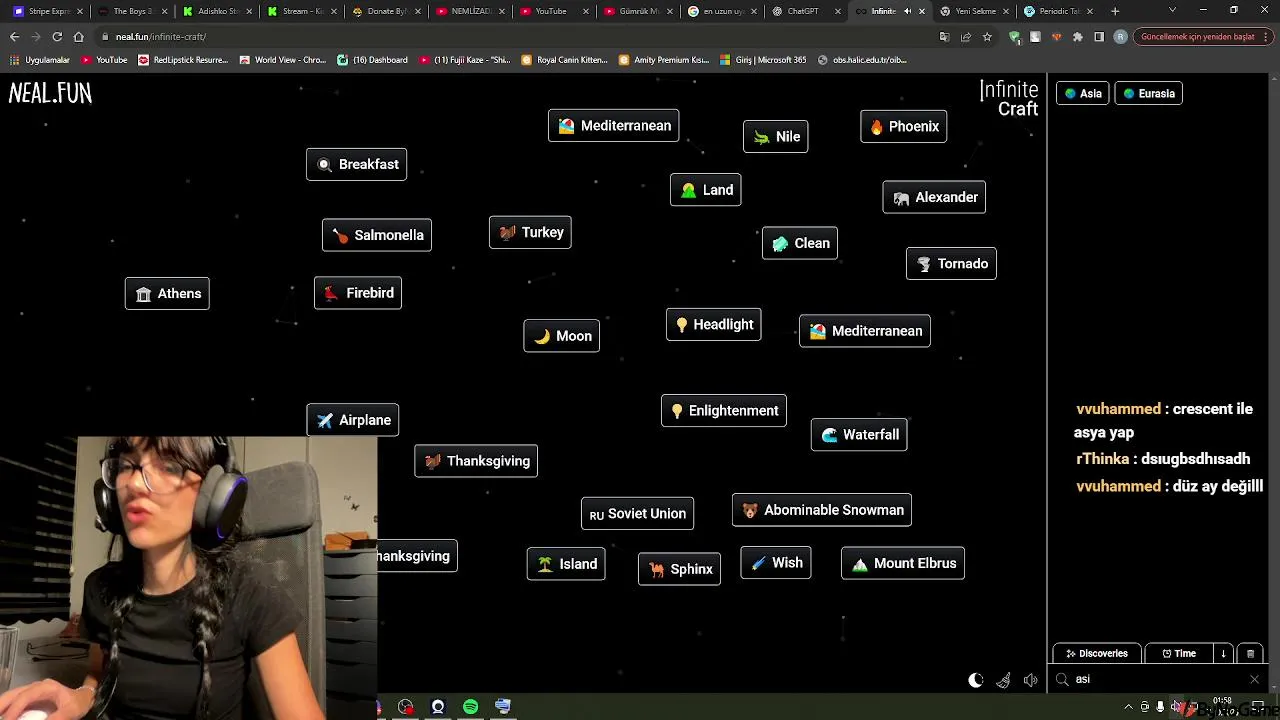
Task: Pick the Sphinx craft item
Action: click(679, 569)
